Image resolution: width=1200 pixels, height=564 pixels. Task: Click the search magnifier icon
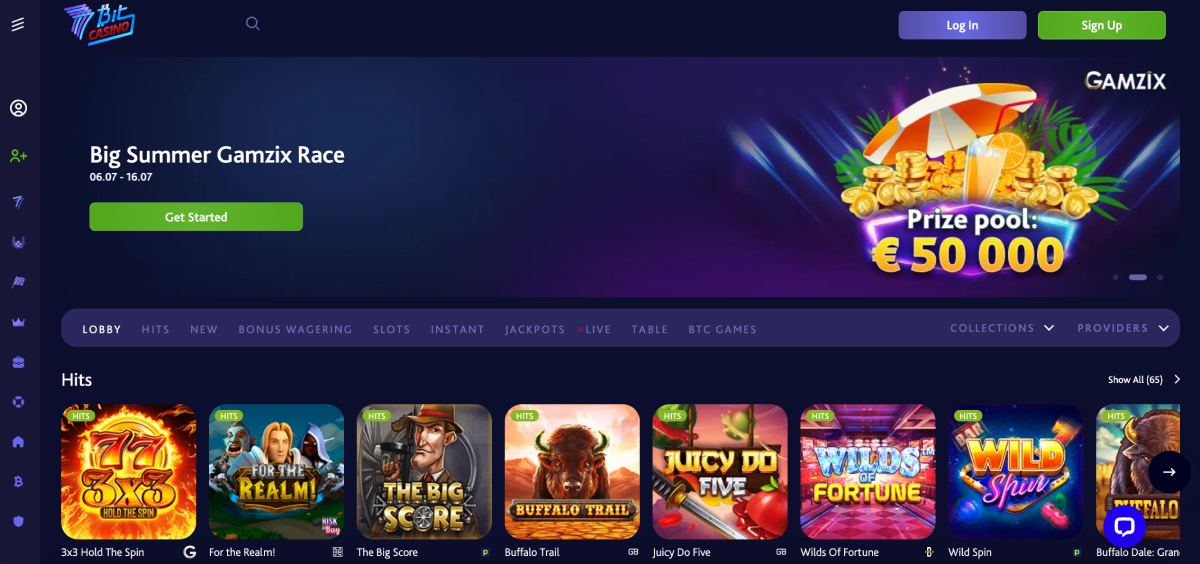[253, 24]
